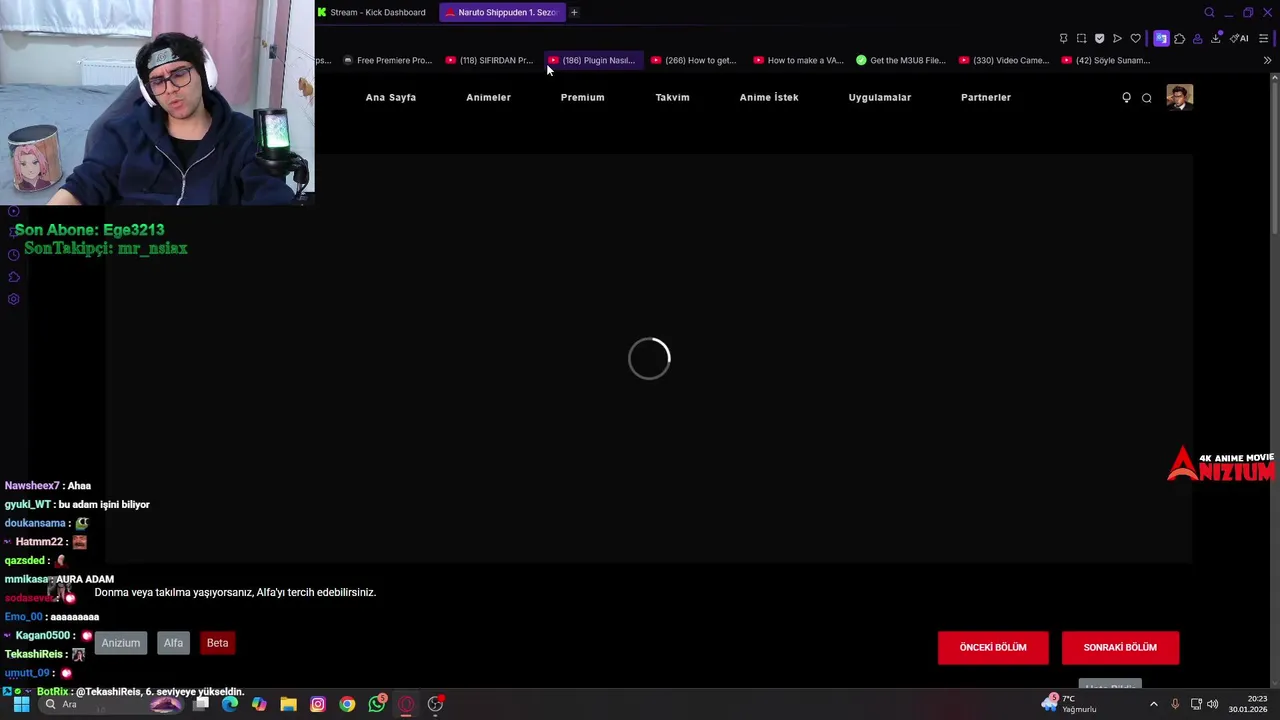
Task: Expand the bookmarks bar overflow chevron
Action: (1267, 60)
